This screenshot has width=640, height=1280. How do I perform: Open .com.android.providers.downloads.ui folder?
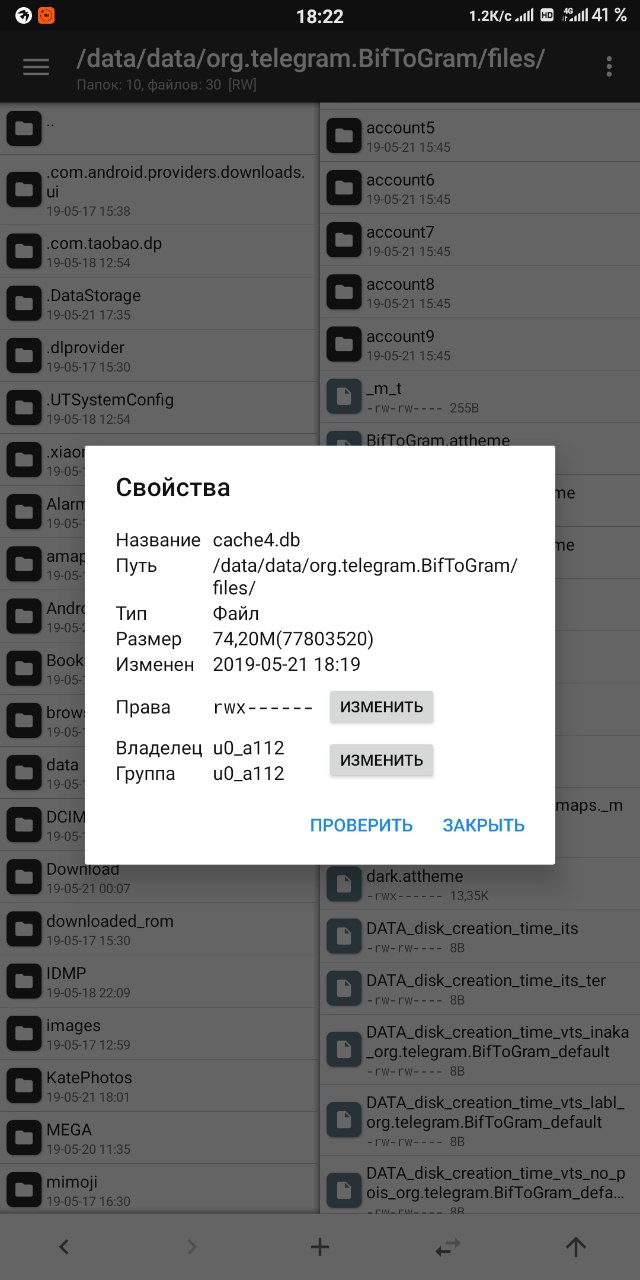coord(160,189)
